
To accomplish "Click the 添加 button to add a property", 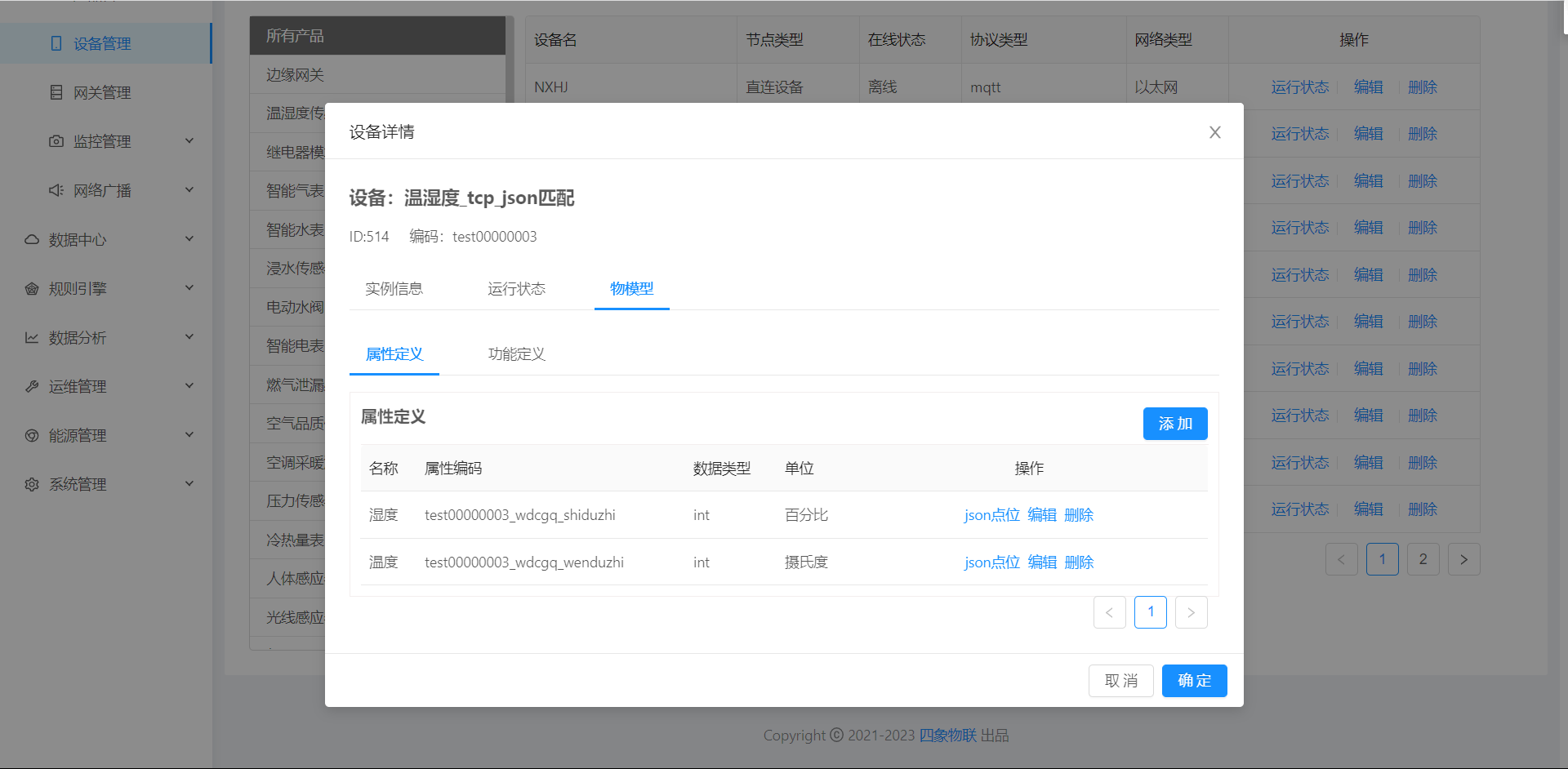I will pos(1174,423).
